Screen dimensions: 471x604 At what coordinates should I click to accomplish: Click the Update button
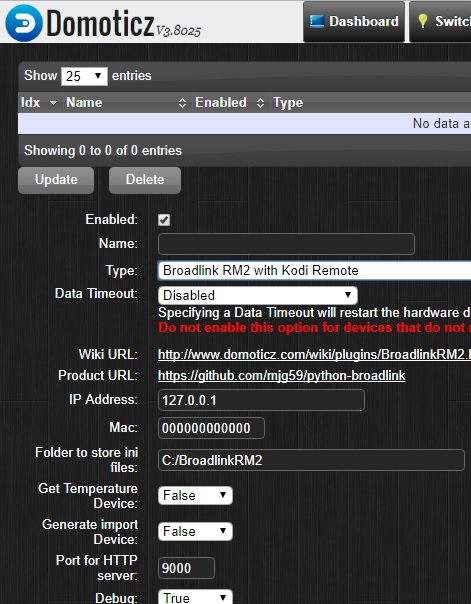(56, 180)
